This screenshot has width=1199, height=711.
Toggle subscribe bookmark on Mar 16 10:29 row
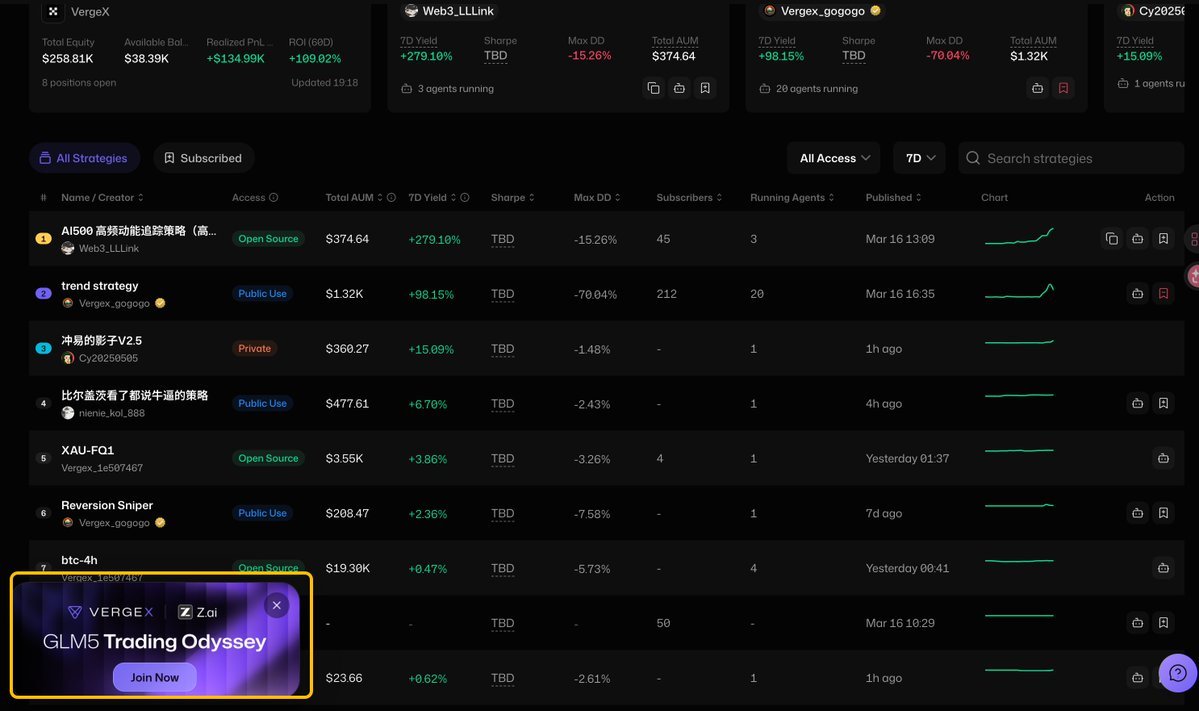(x=1163, y=623)
